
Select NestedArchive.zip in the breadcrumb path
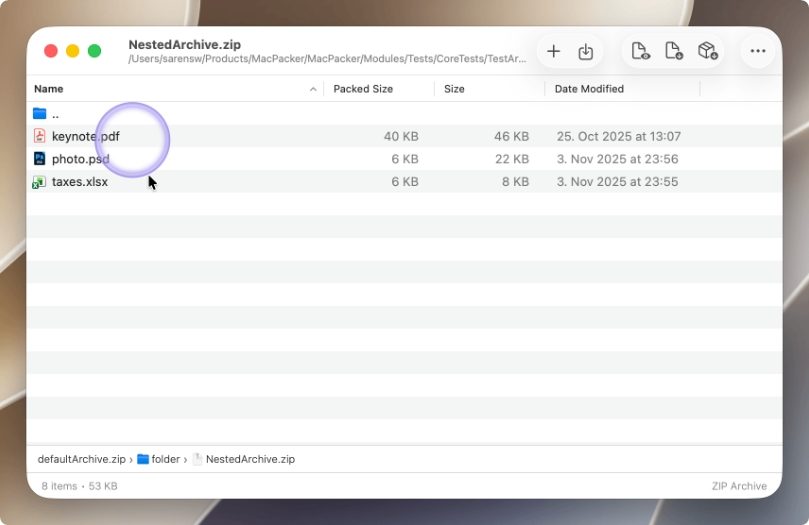coord(250,459)
